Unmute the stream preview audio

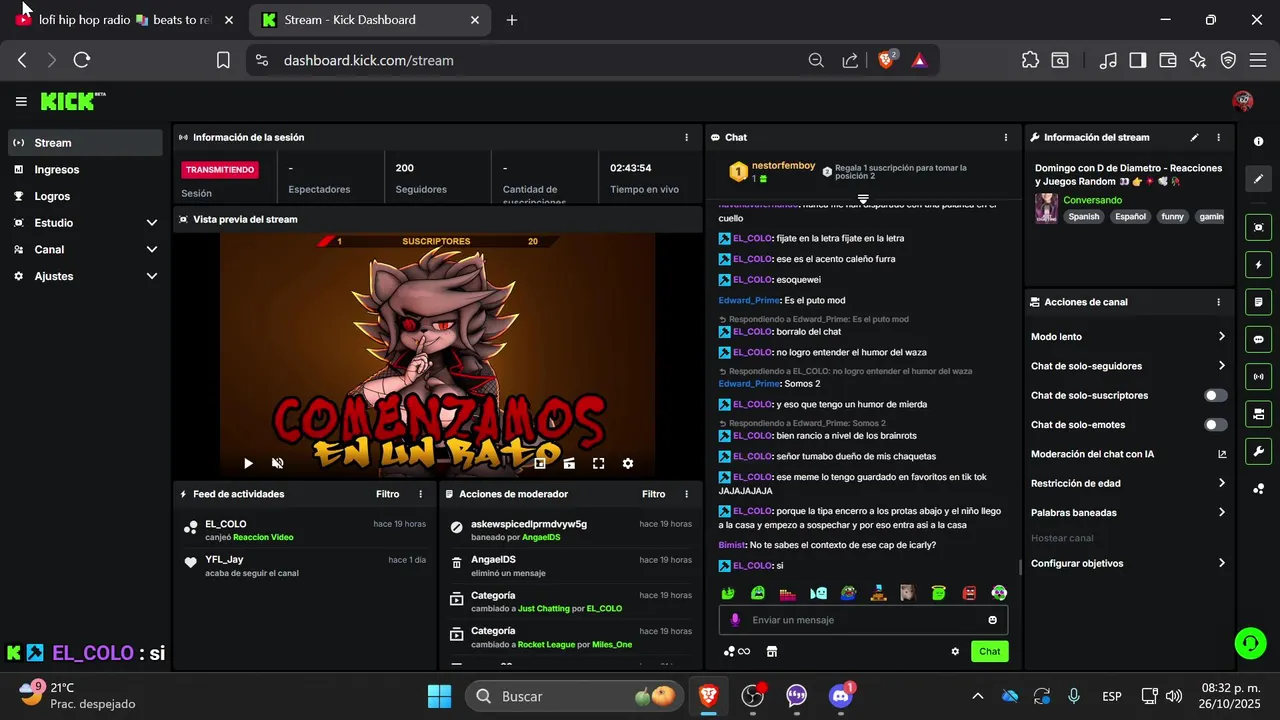tap(277, 463)
